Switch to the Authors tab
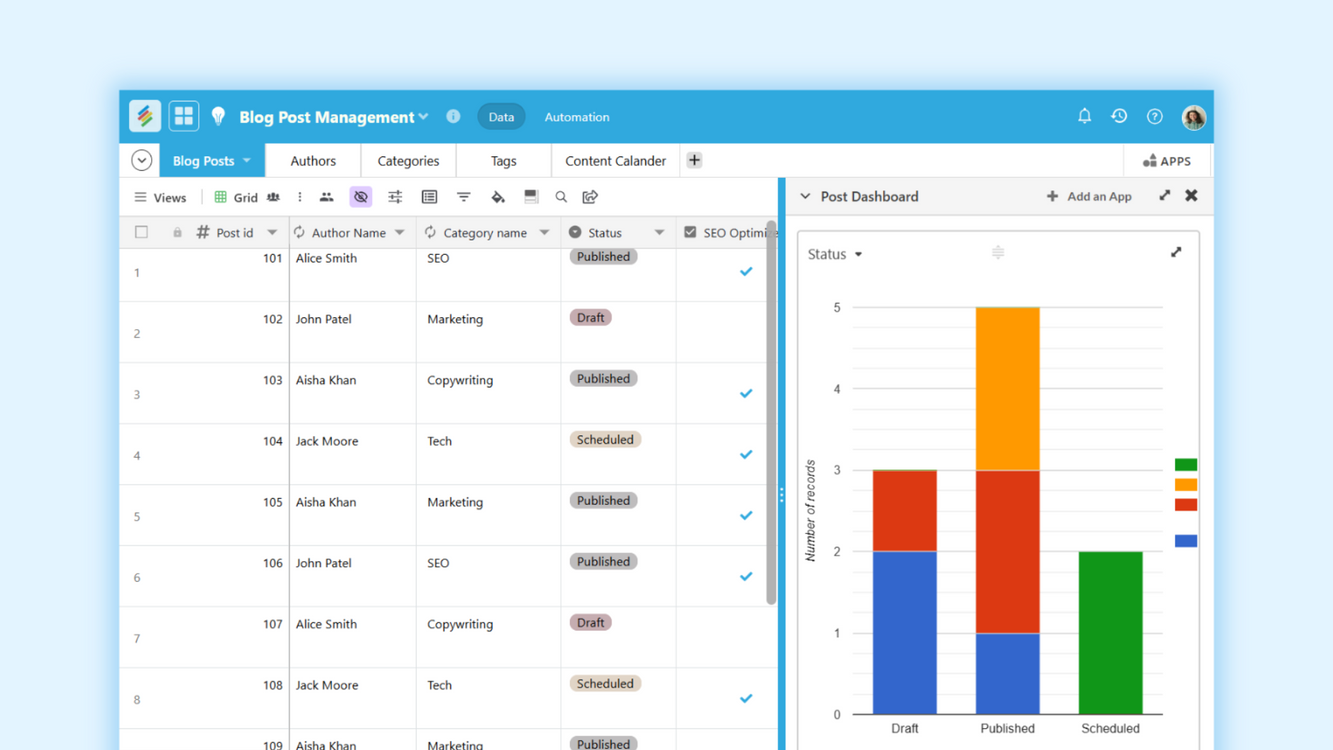This screenshot has height=750, width=1333. pyautogui.click(x=313, y=160)
